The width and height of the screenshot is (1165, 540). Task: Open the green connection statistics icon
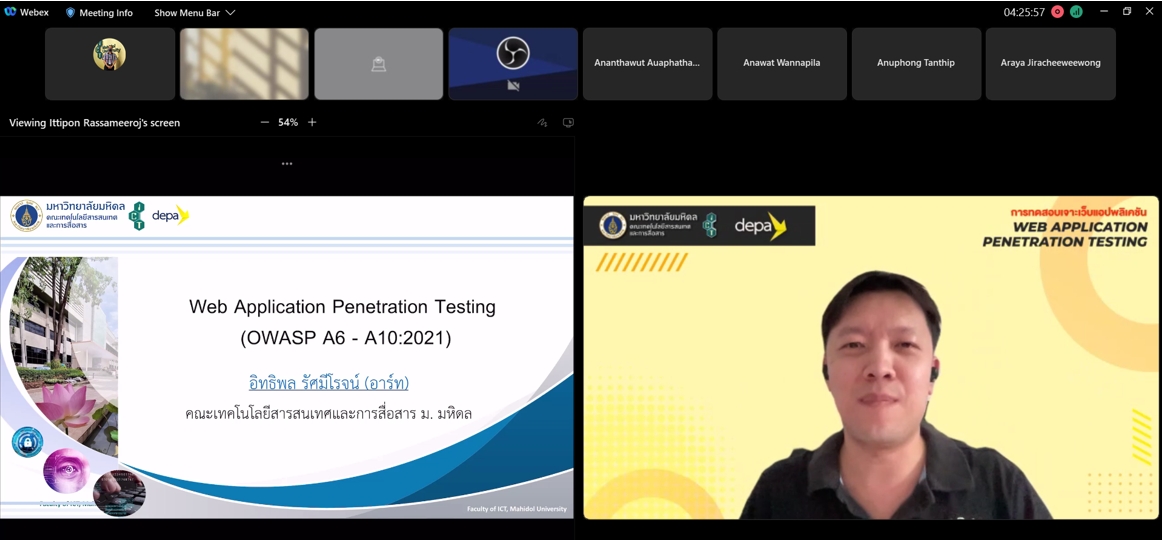1076,12
